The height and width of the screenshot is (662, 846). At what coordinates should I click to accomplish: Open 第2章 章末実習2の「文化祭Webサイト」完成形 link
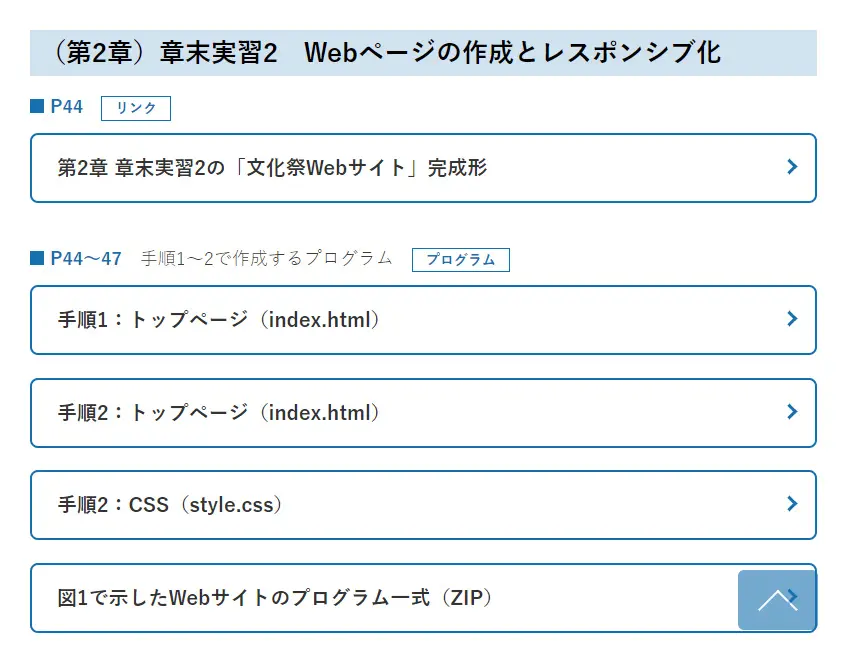pos(272,168)
